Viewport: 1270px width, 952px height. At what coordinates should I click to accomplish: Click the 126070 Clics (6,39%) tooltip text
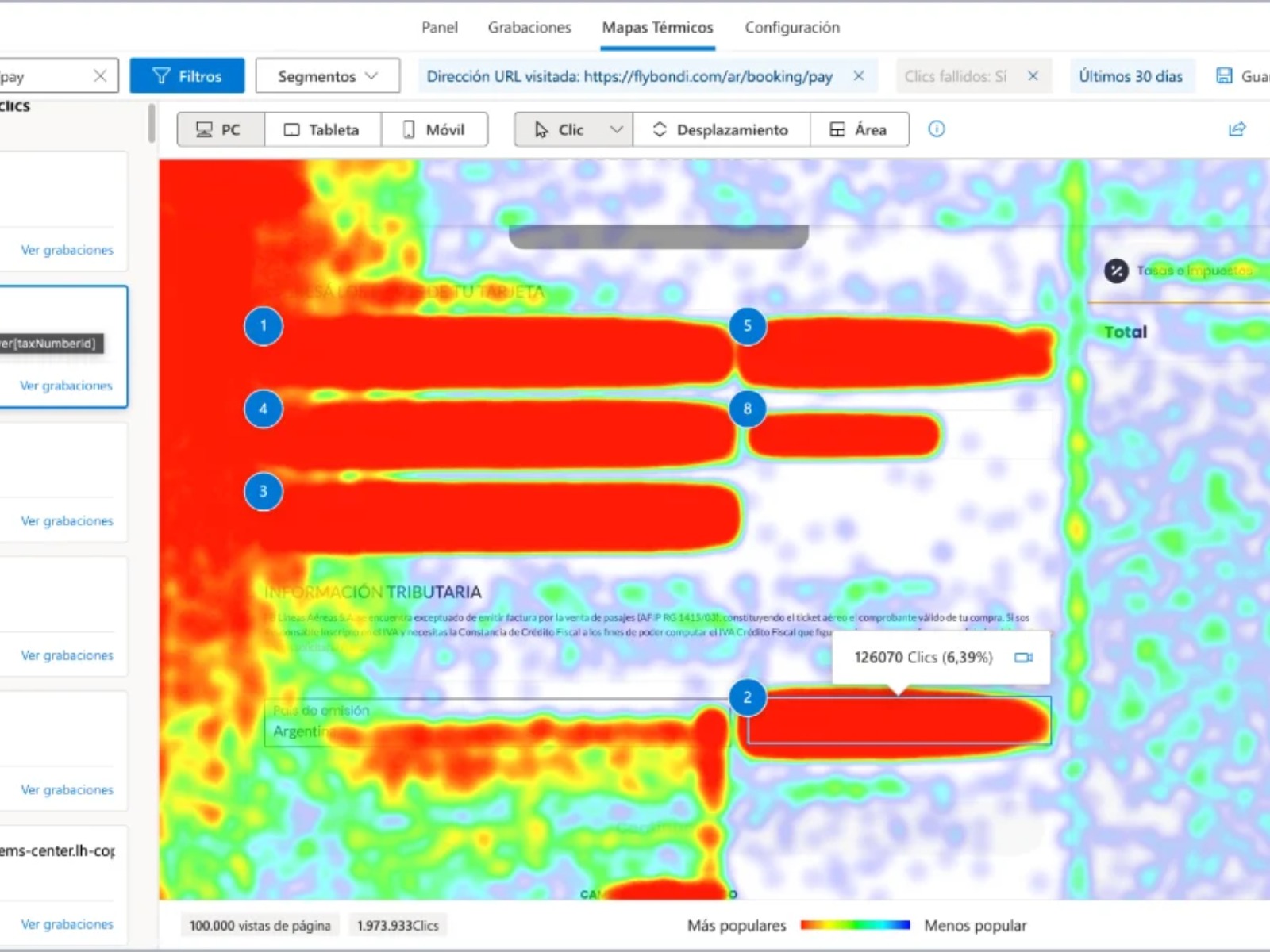click(923, 658)
